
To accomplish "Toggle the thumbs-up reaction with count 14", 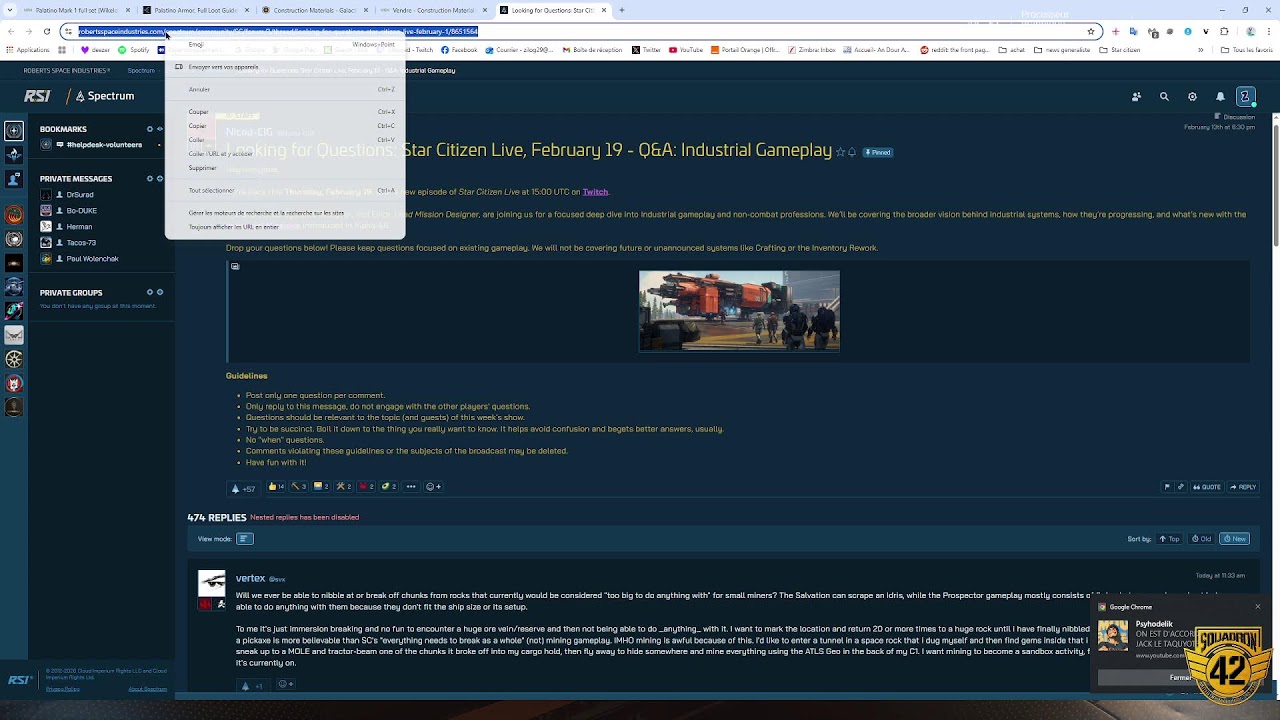I will coord(276,487).
